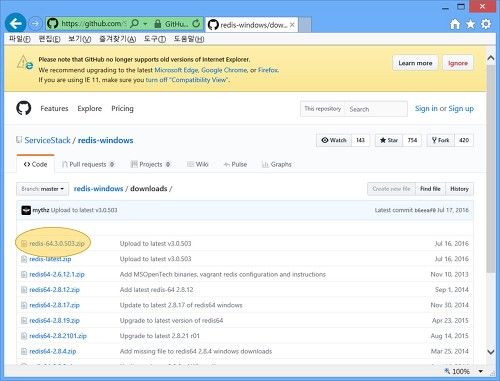This screenshot has height=381, width=500.
Task: Click file icon beside redis64-2.8.19.zip
Action: (x=24, y=320)
